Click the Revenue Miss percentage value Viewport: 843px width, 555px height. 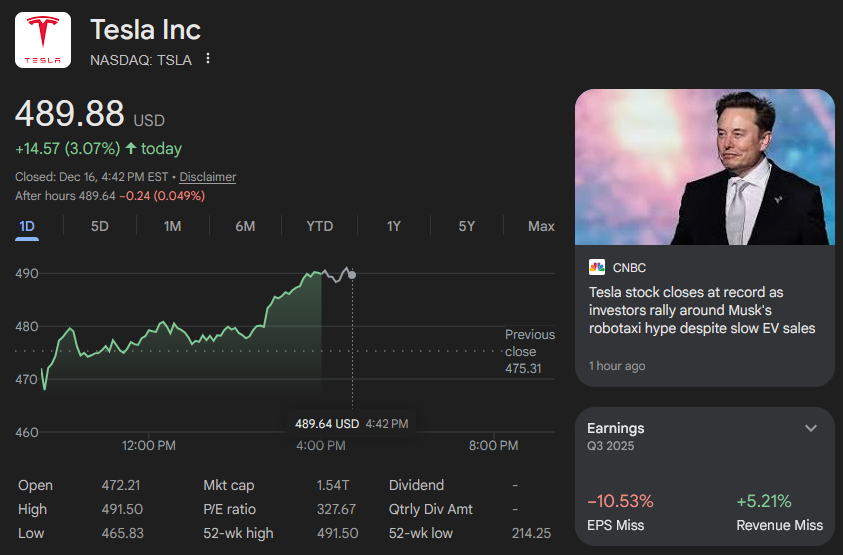(x=763, y=501)
